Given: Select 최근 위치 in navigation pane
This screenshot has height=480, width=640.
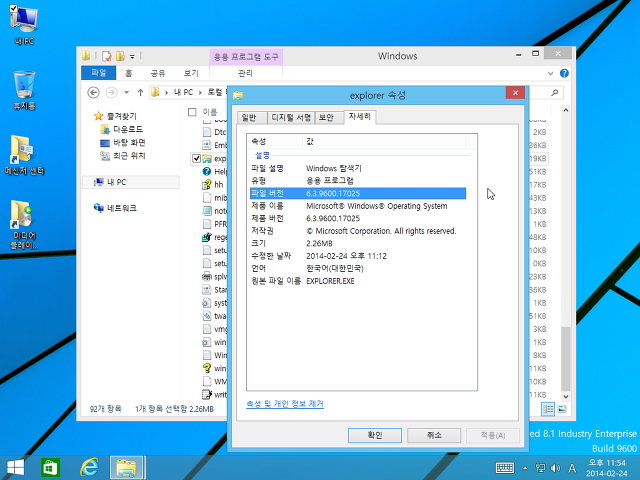Looking at the screenshot, I should coord(123,156).
